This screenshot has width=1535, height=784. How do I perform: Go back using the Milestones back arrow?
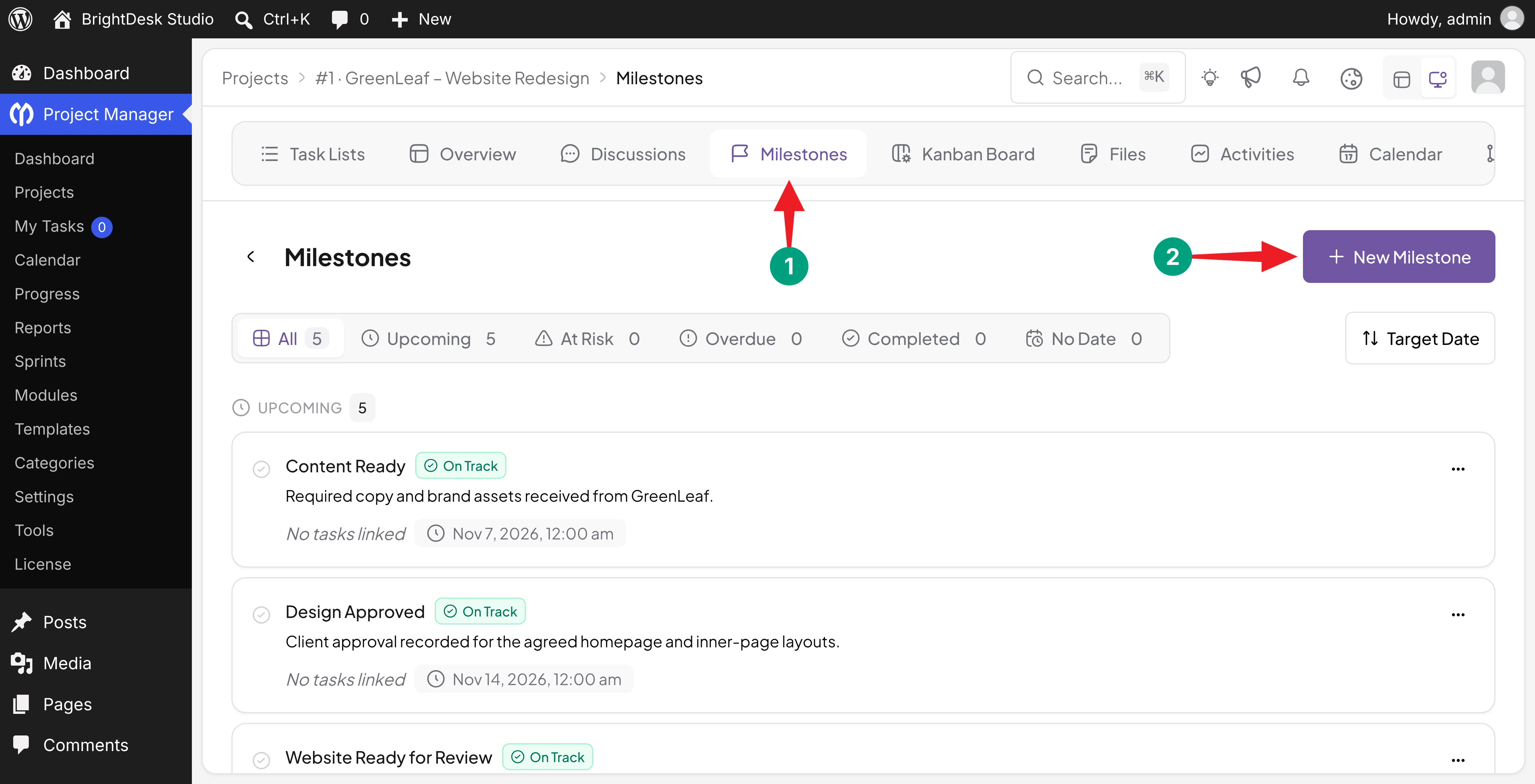pos(251,257)
